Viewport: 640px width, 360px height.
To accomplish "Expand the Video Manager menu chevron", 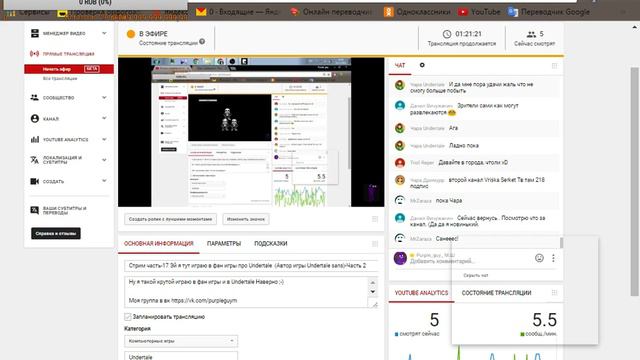I will pos(104,33).
